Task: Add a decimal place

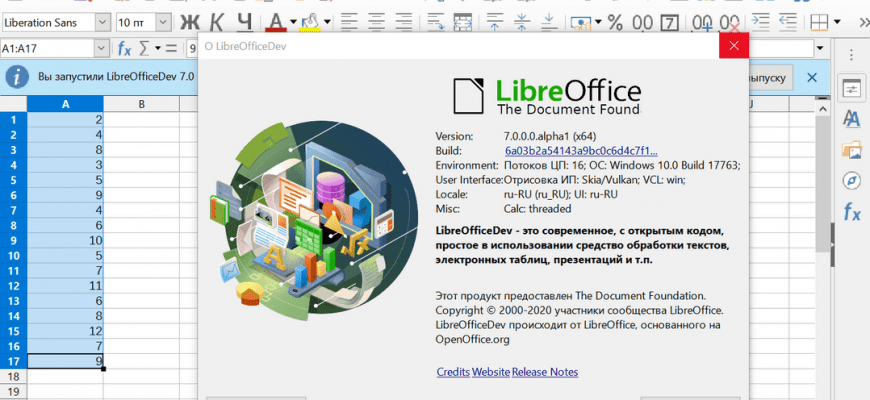Action: pyautogui.click(x=701, y=22)
